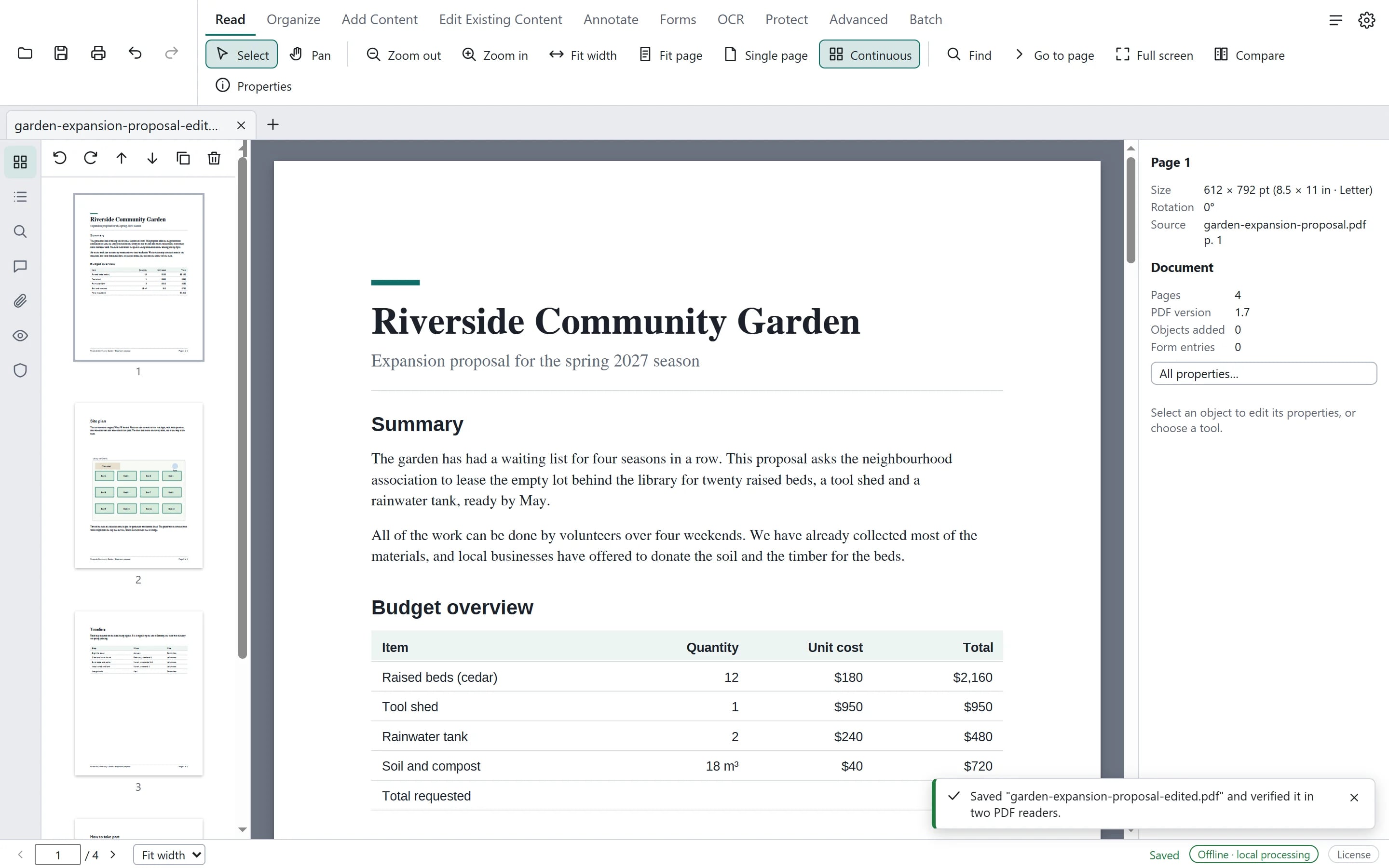The height and width of the screenshot is (868, 1389).
Task: Click the redo arrow icon
Action: [171, 54]
